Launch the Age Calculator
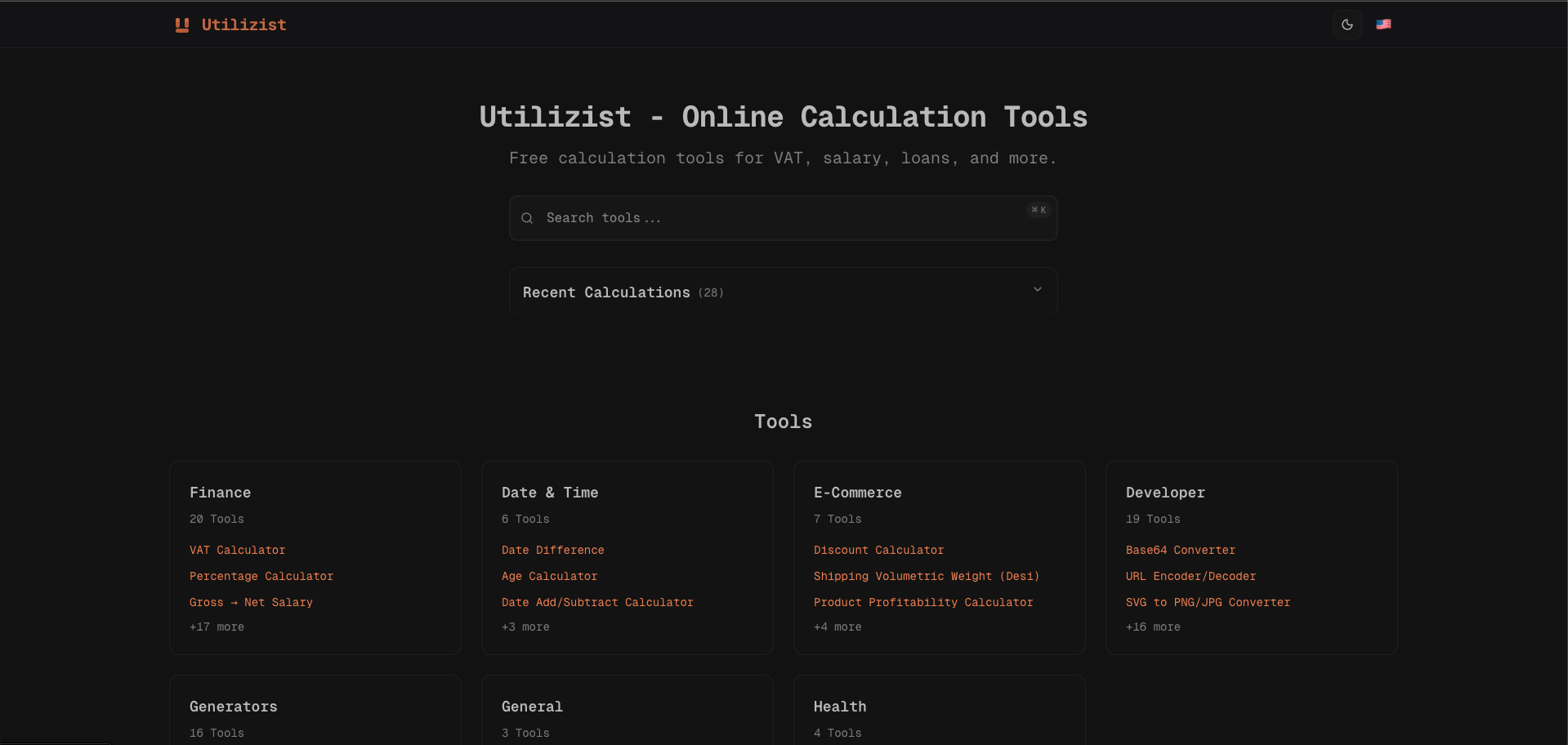Viewport: 1568px width, 745px height. click(x=549, y=576)
